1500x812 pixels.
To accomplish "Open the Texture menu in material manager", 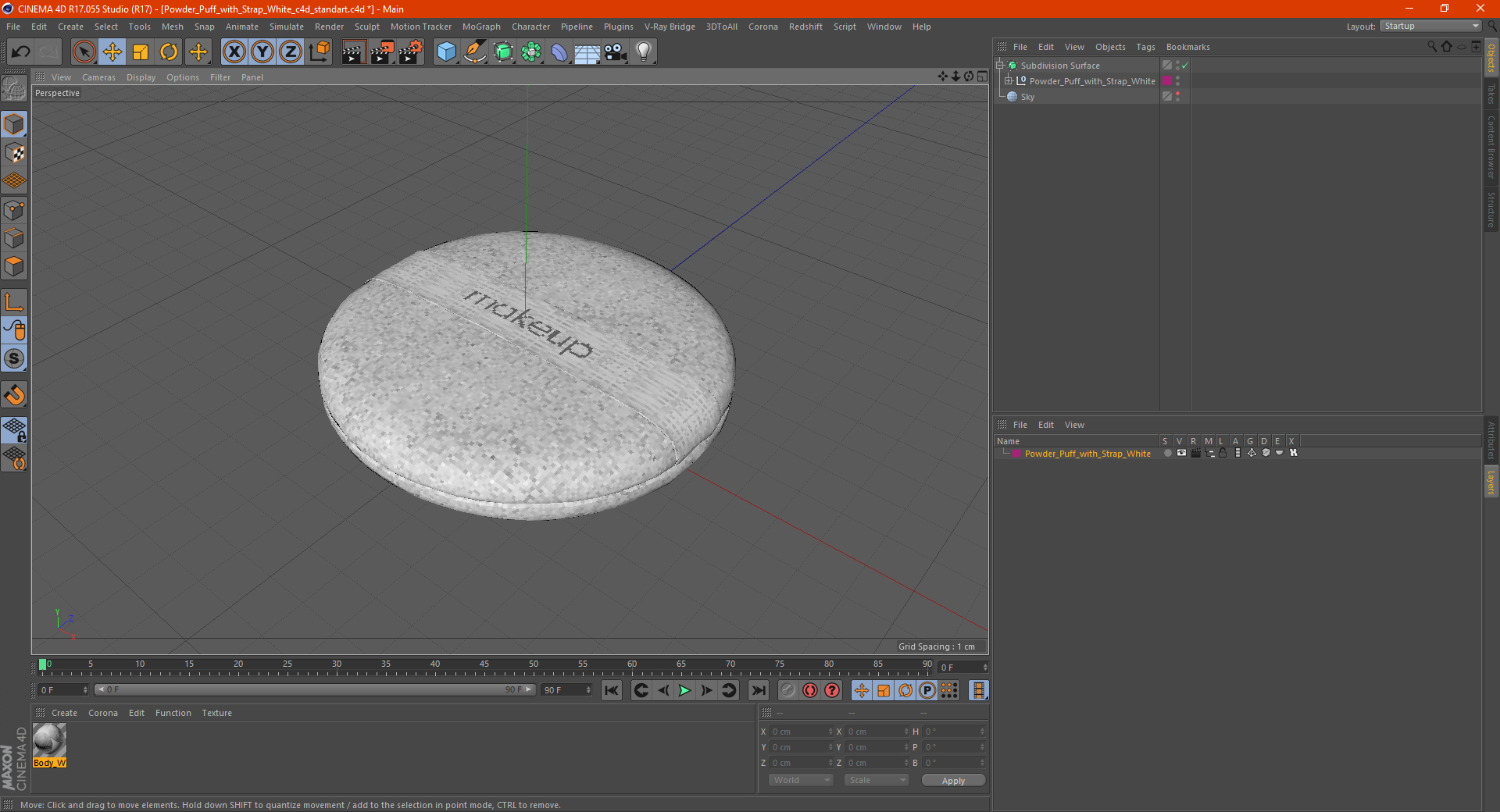I will point(216,713).
